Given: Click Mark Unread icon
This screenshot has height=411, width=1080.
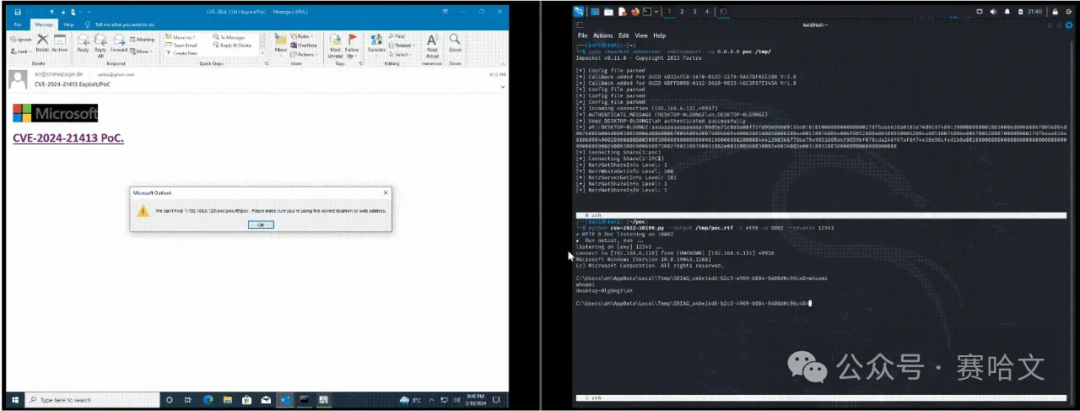Looking at the screenshot, I should (x=335, y=45).
